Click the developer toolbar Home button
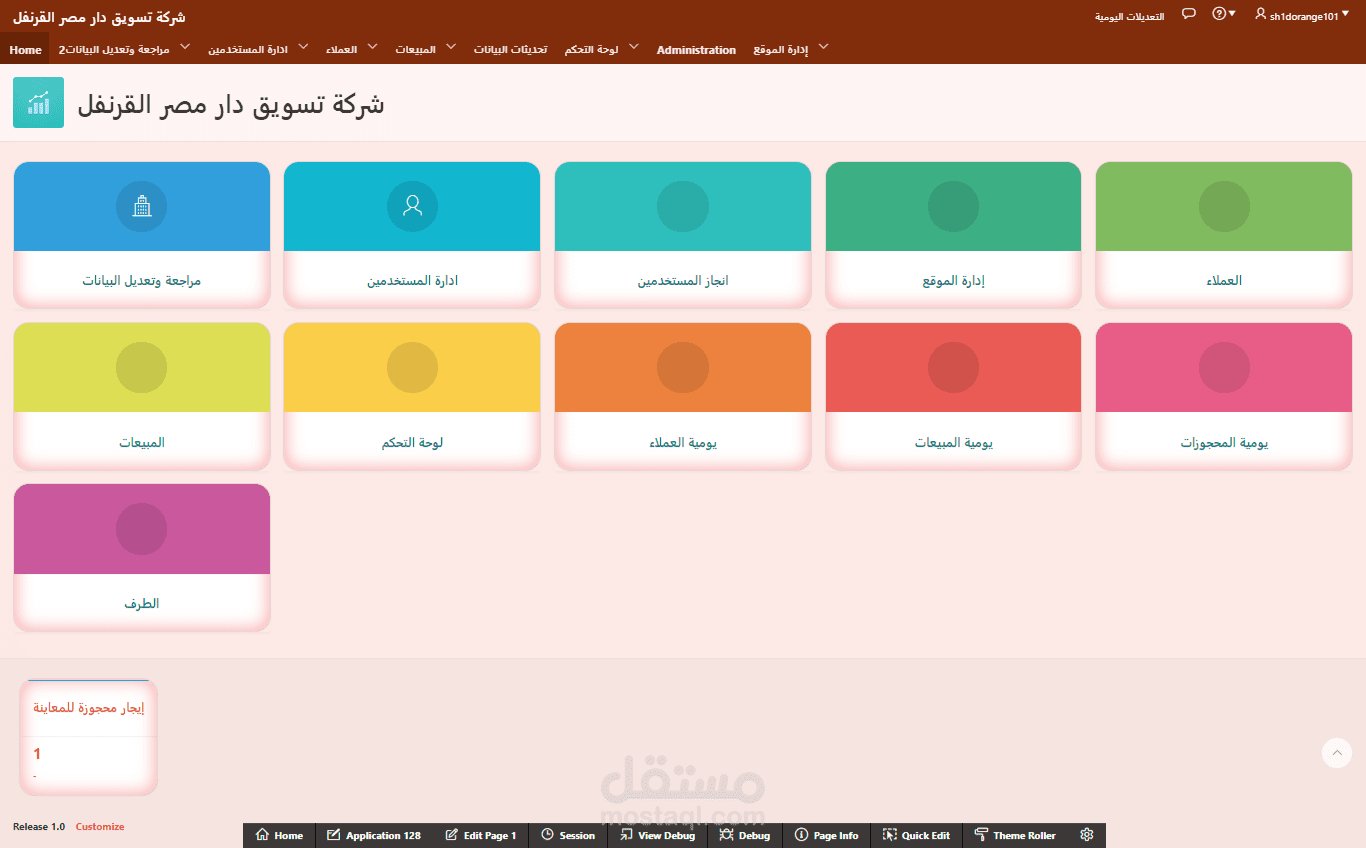This screenshot has width=1366, height=848. point(279,835)
